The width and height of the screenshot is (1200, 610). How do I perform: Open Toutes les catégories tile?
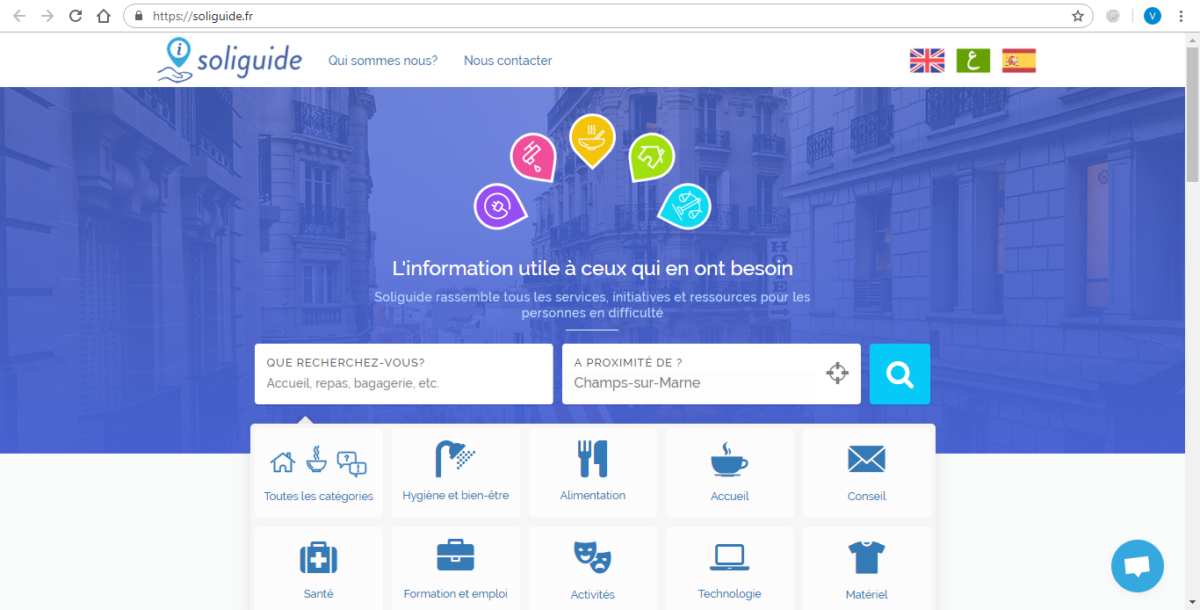pos(318,473)
